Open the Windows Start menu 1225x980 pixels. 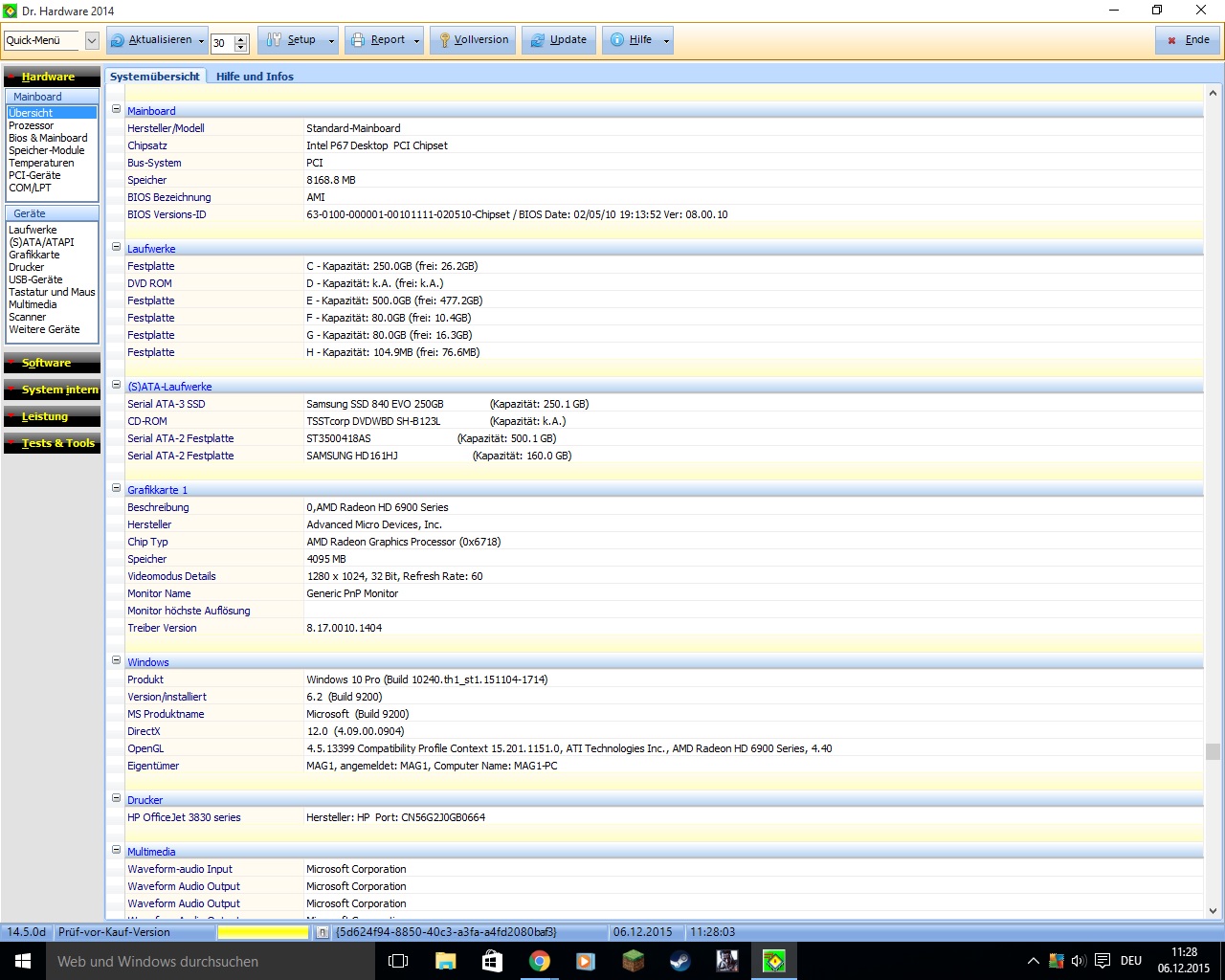23,961
